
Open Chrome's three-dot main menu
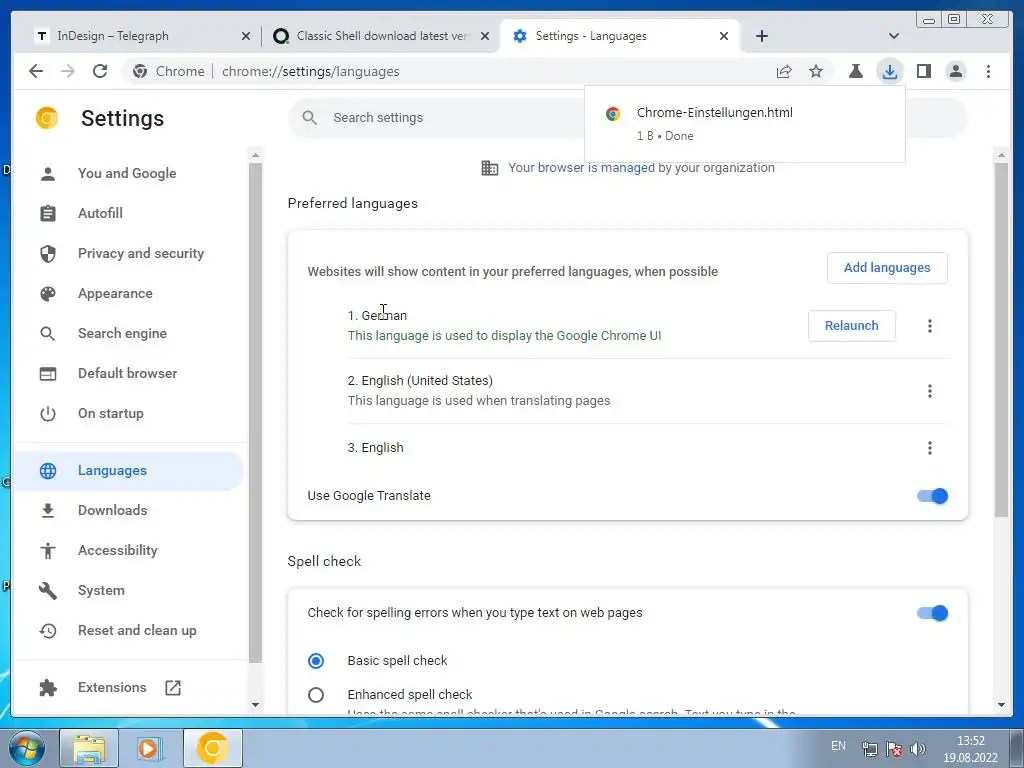coord(988,71)
